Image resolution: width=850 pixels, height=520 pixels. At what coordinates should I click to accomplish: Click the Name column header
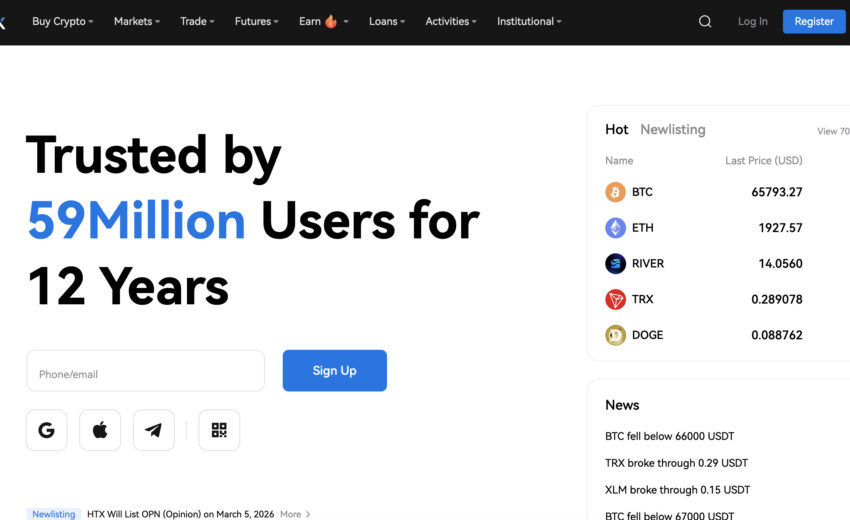tap(619, 161)
